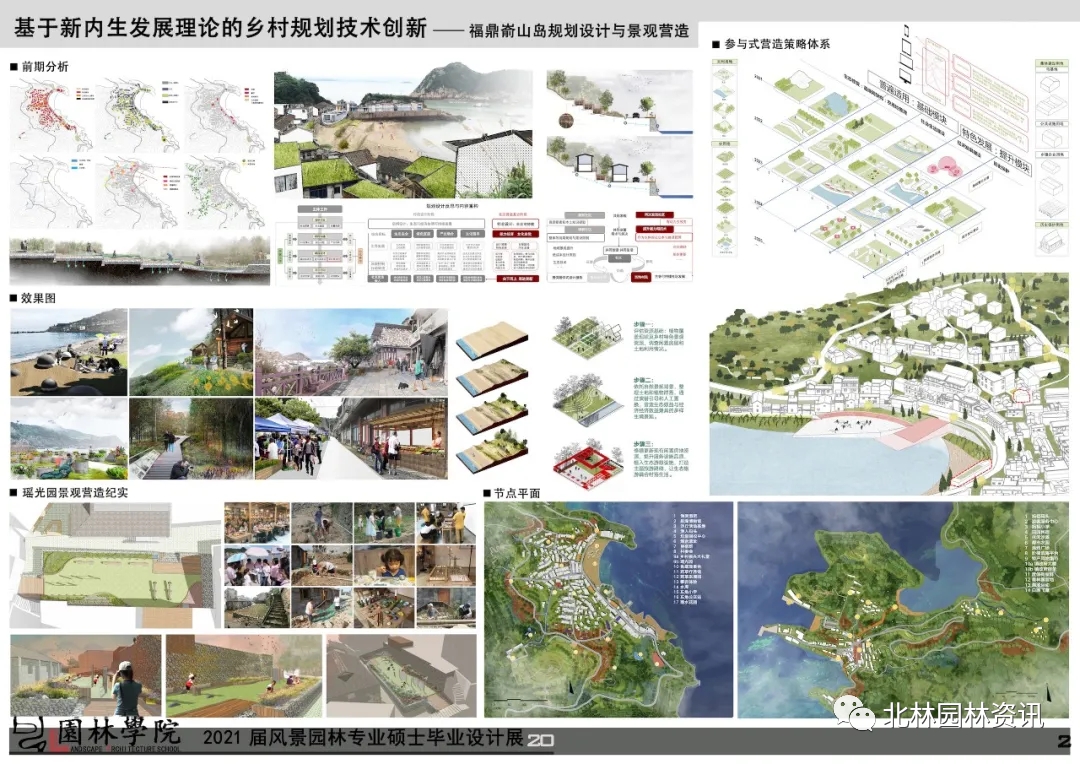Image resolution: width=1080 pixels, height=764 pixels.
Task: Open the street rendering with pink railing
Action: [x=351, y=352]
